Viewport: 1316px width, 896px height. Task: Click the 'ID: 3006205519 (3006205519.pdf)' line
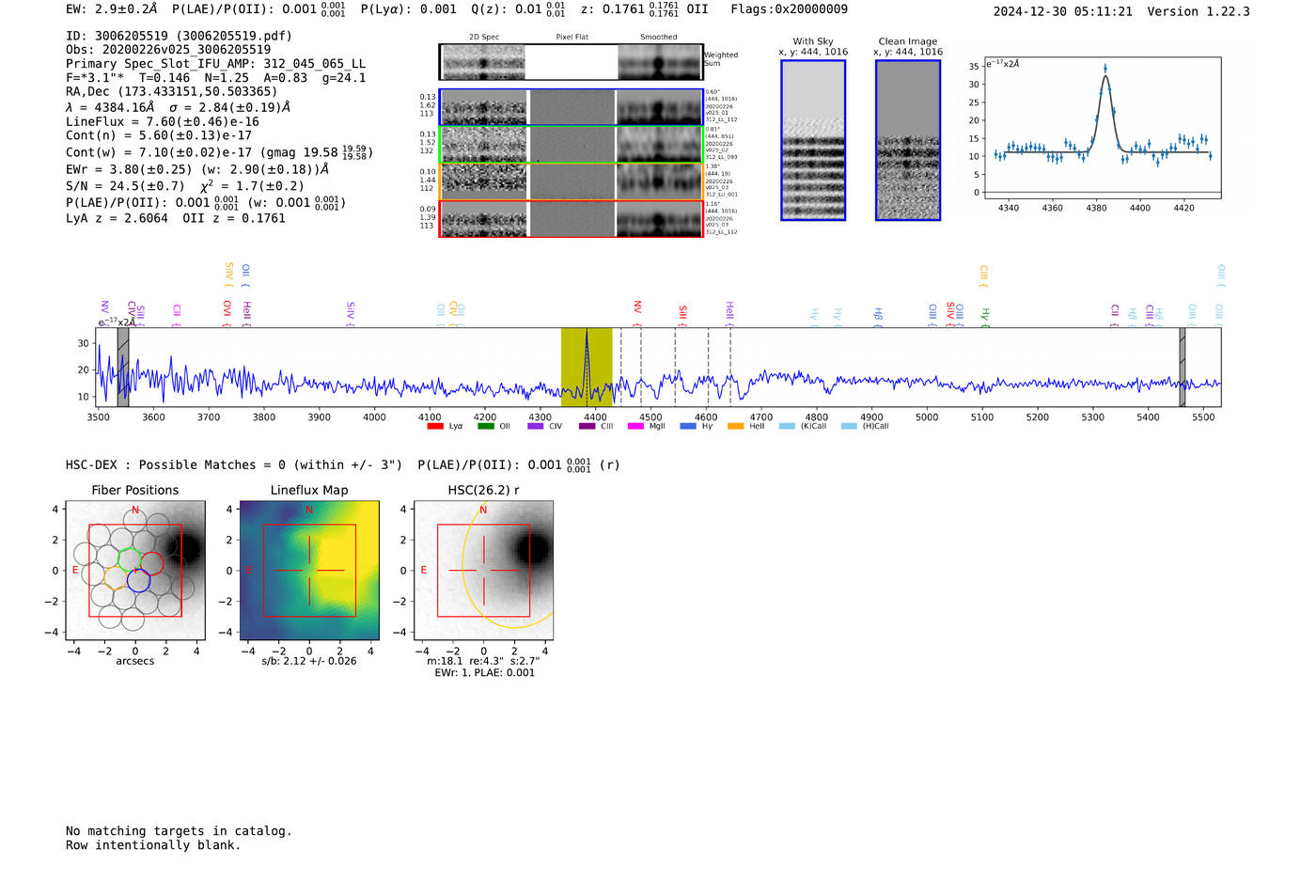click(179, 36)
